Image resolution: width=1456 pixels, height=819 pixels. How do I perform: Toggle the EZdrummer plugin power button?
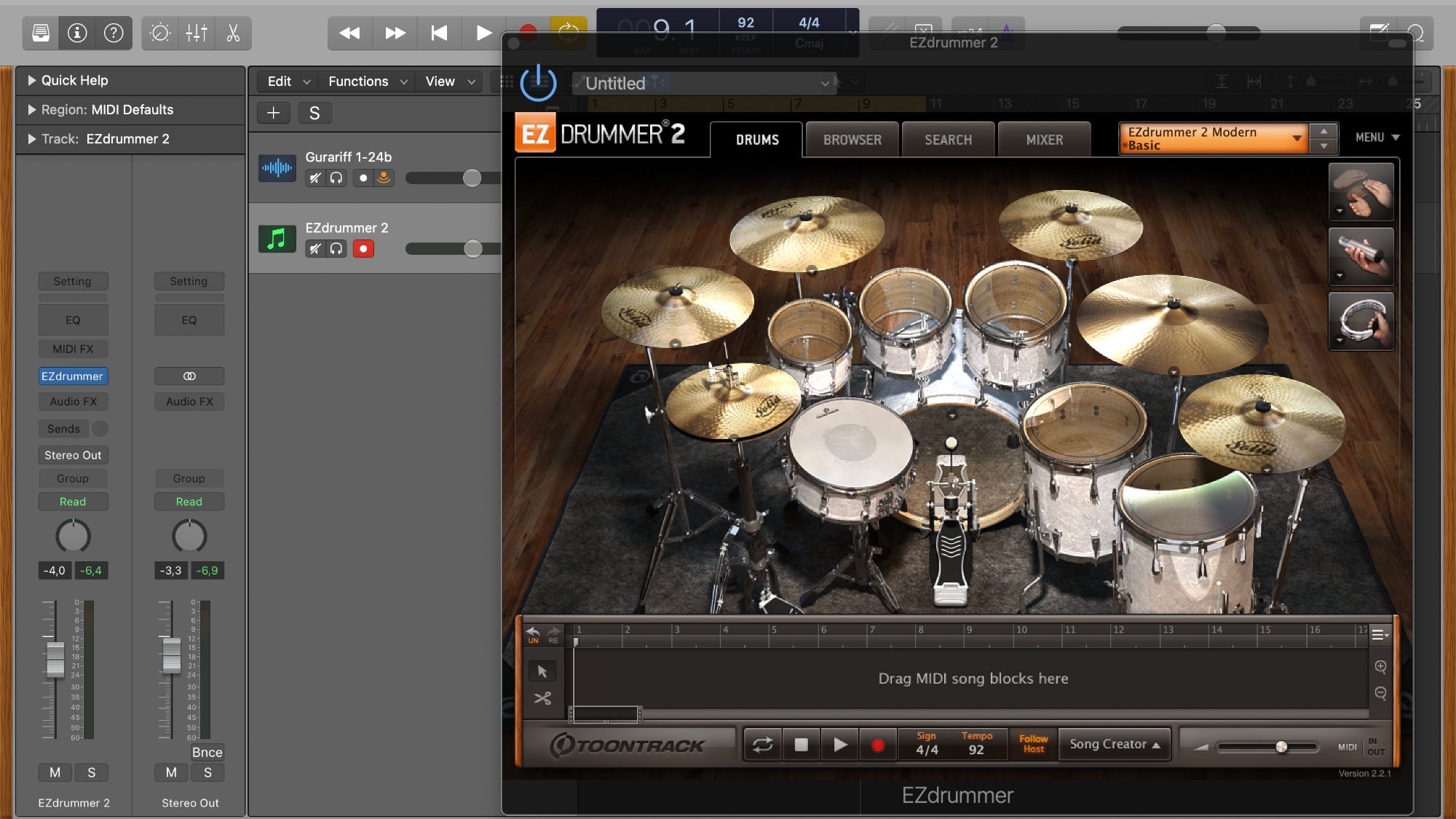pos(539,82)
